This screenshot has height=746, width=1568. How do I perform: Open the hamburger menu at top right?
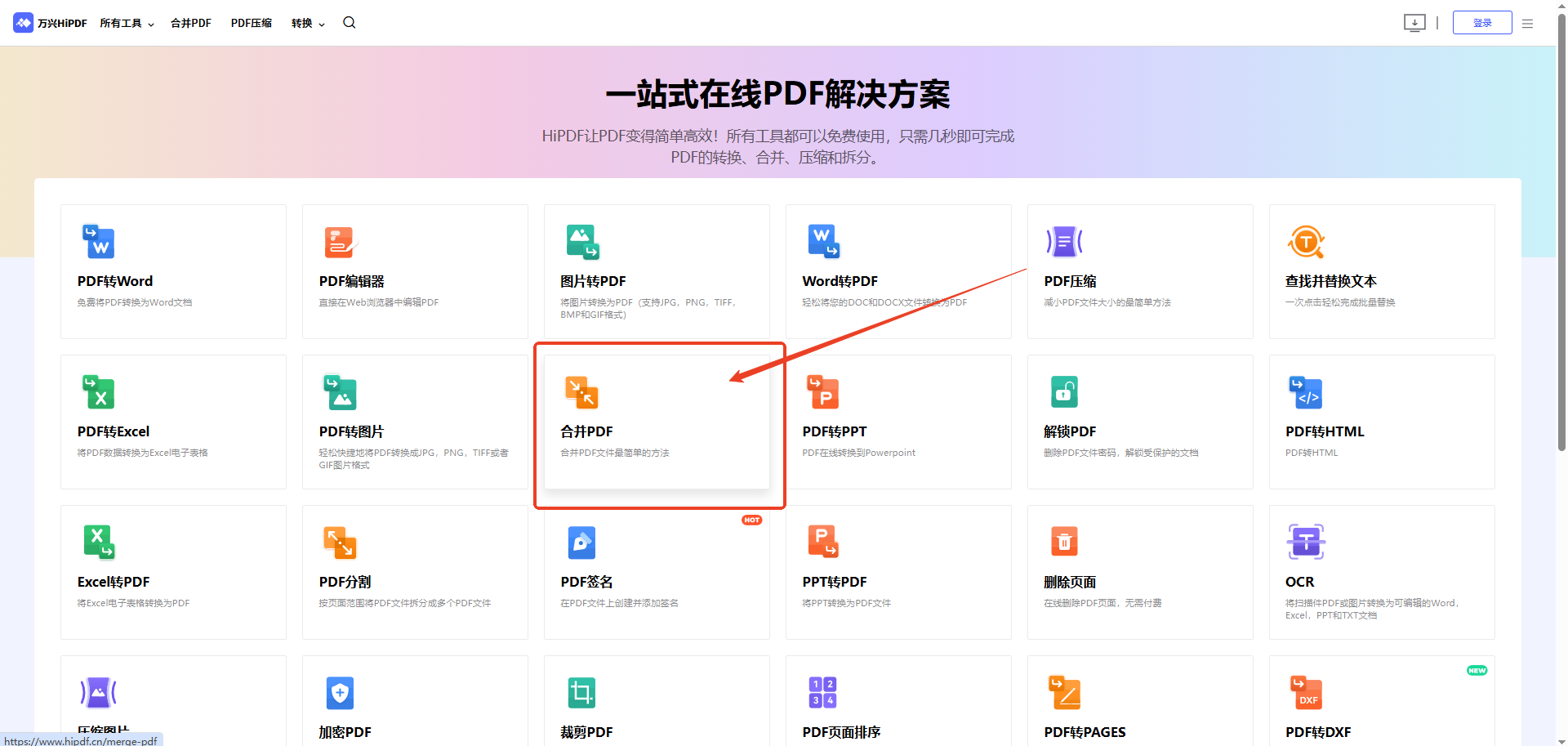click(1528, 23)
